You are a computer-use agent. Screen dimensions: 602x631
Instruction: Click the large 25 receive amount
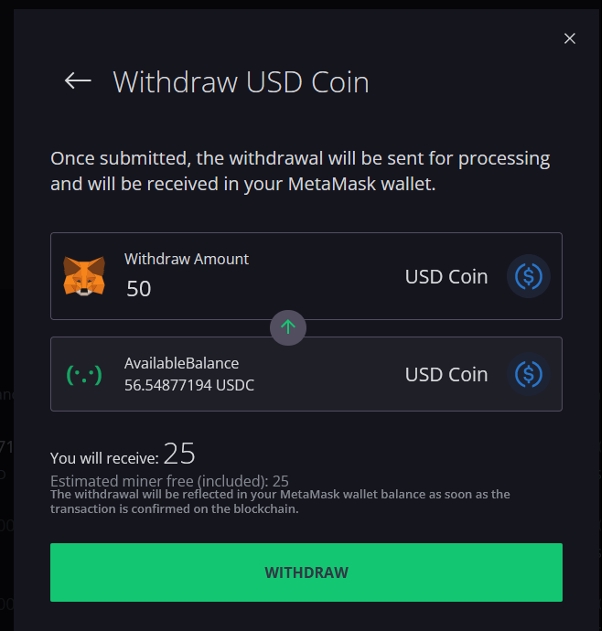point(179,454)
